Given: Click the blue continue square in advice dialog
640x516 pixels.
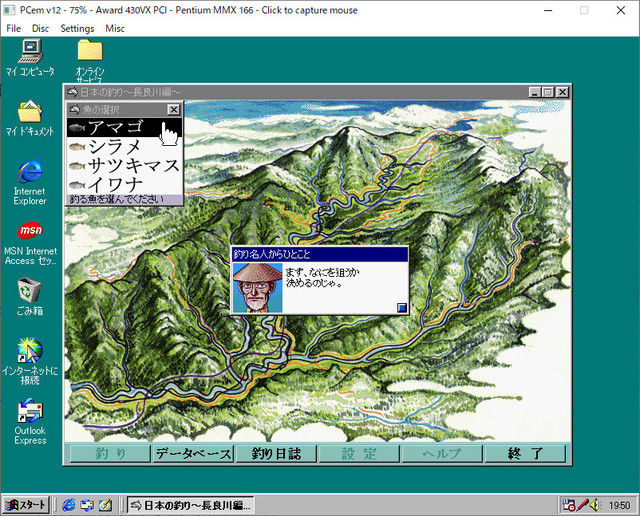Looking at the screenshot, I should [x=402, y=307].
